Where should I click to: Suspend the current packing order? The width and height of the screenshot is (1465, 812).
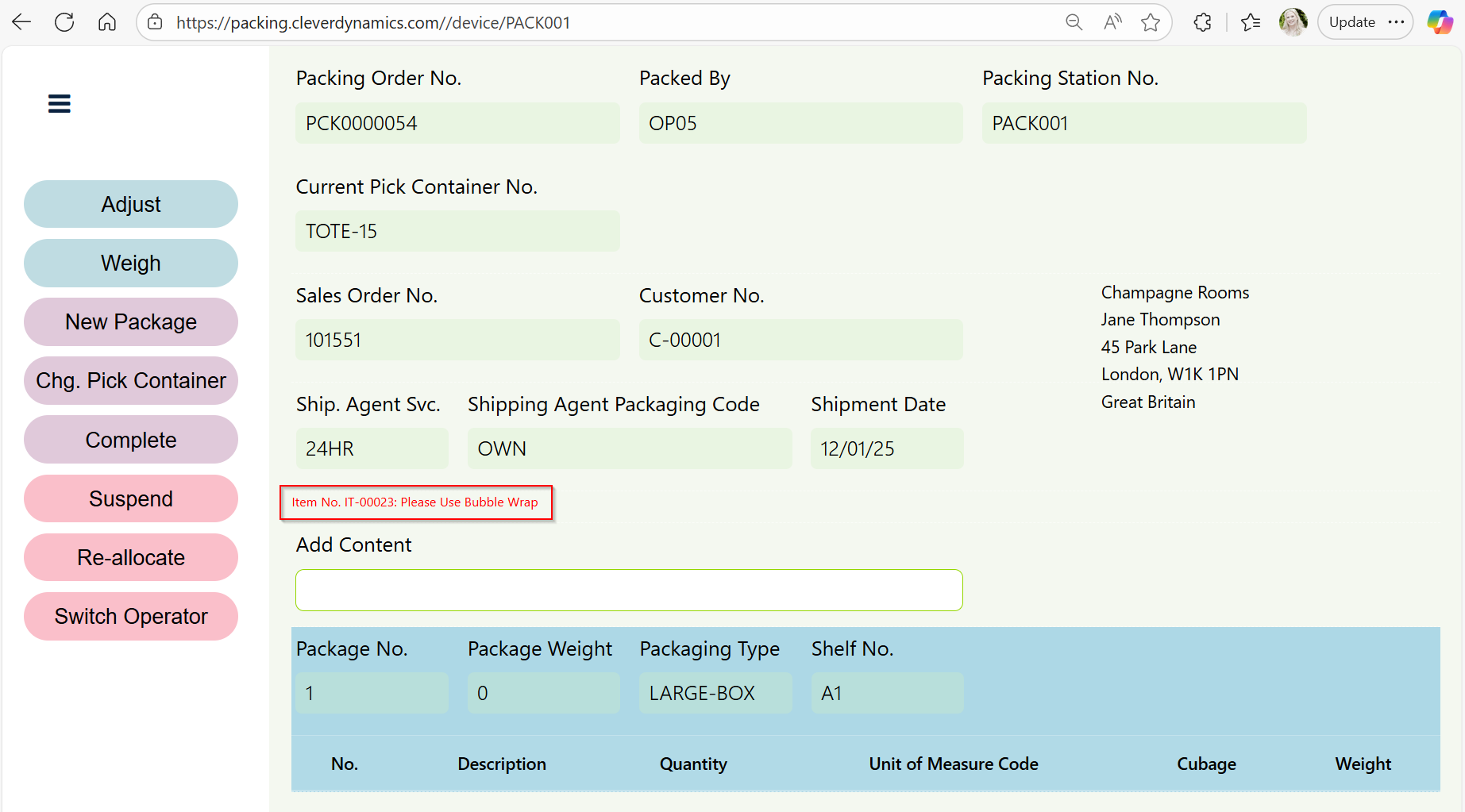(x=131, y=498)
